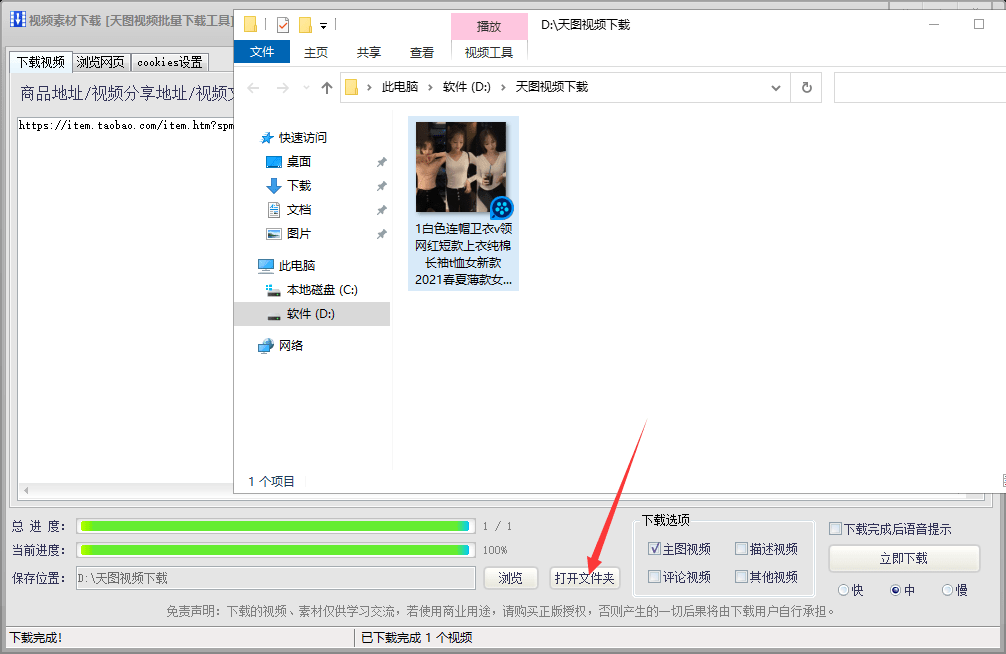Expand the address bar history dropdown
1006x654 pixels.
click(776, 88)
